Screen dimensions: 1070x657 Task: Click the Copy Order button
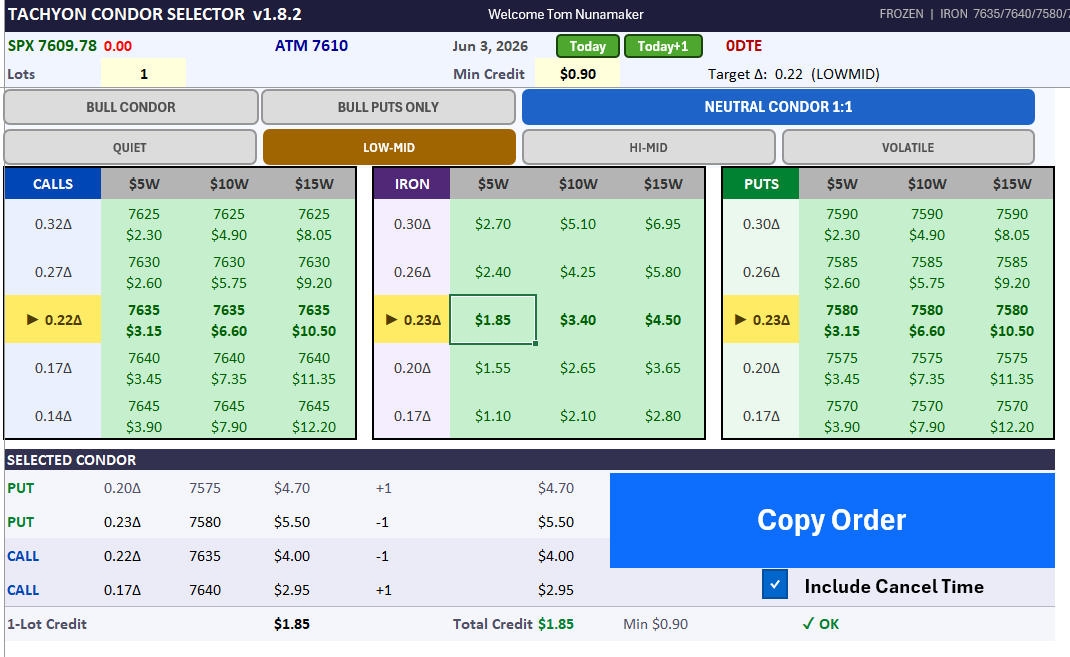click(x=832, y=520)
